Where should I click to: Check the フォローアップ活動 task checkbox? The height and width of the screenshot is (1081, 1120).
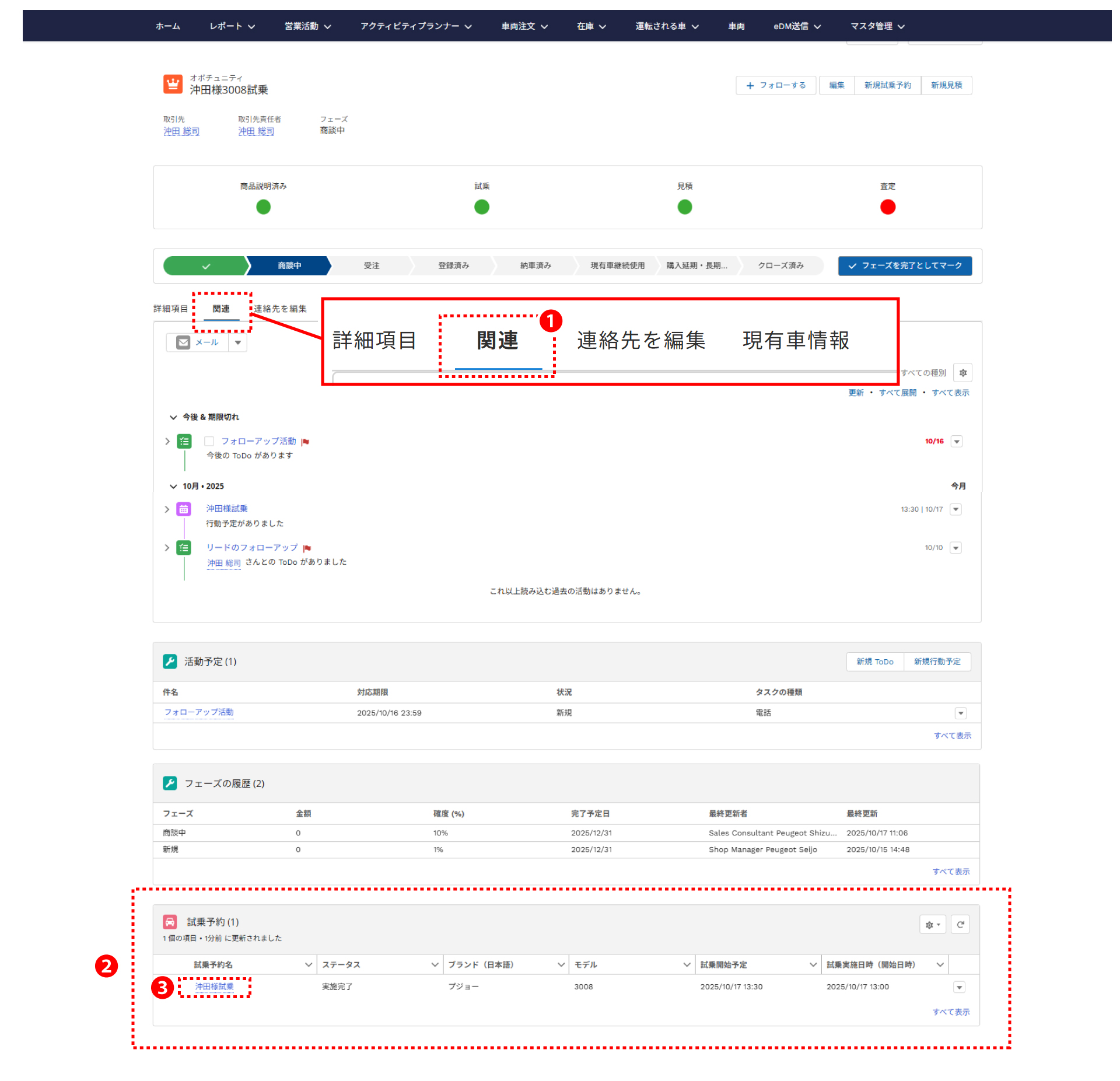[209, 442]
